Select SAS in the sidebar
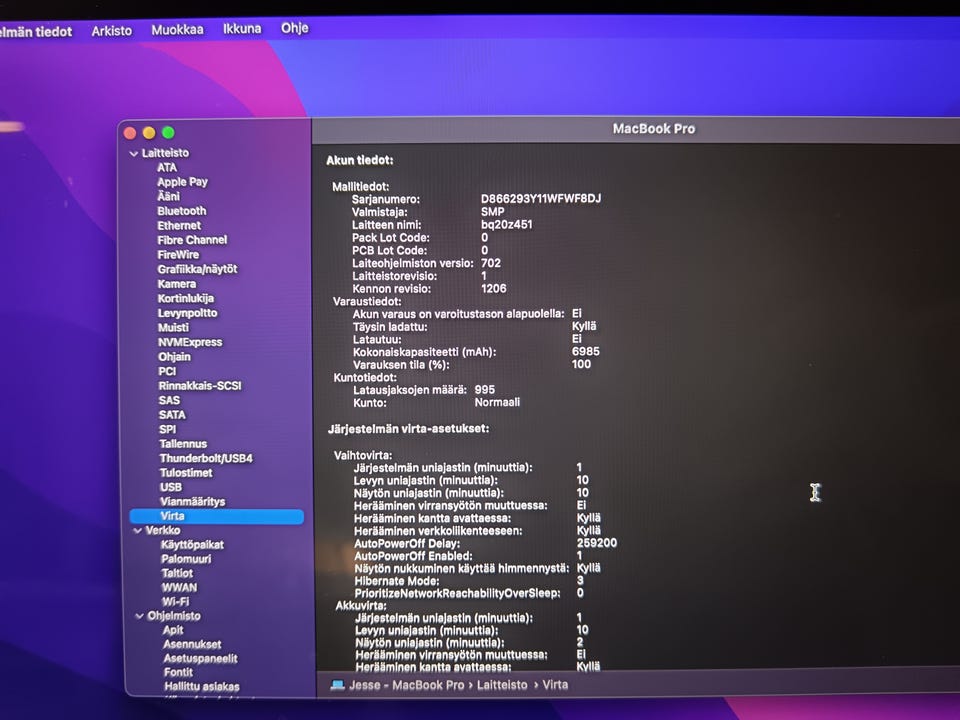Image resolution: width=960 pixels, height=720 pixels. [169, 400]
